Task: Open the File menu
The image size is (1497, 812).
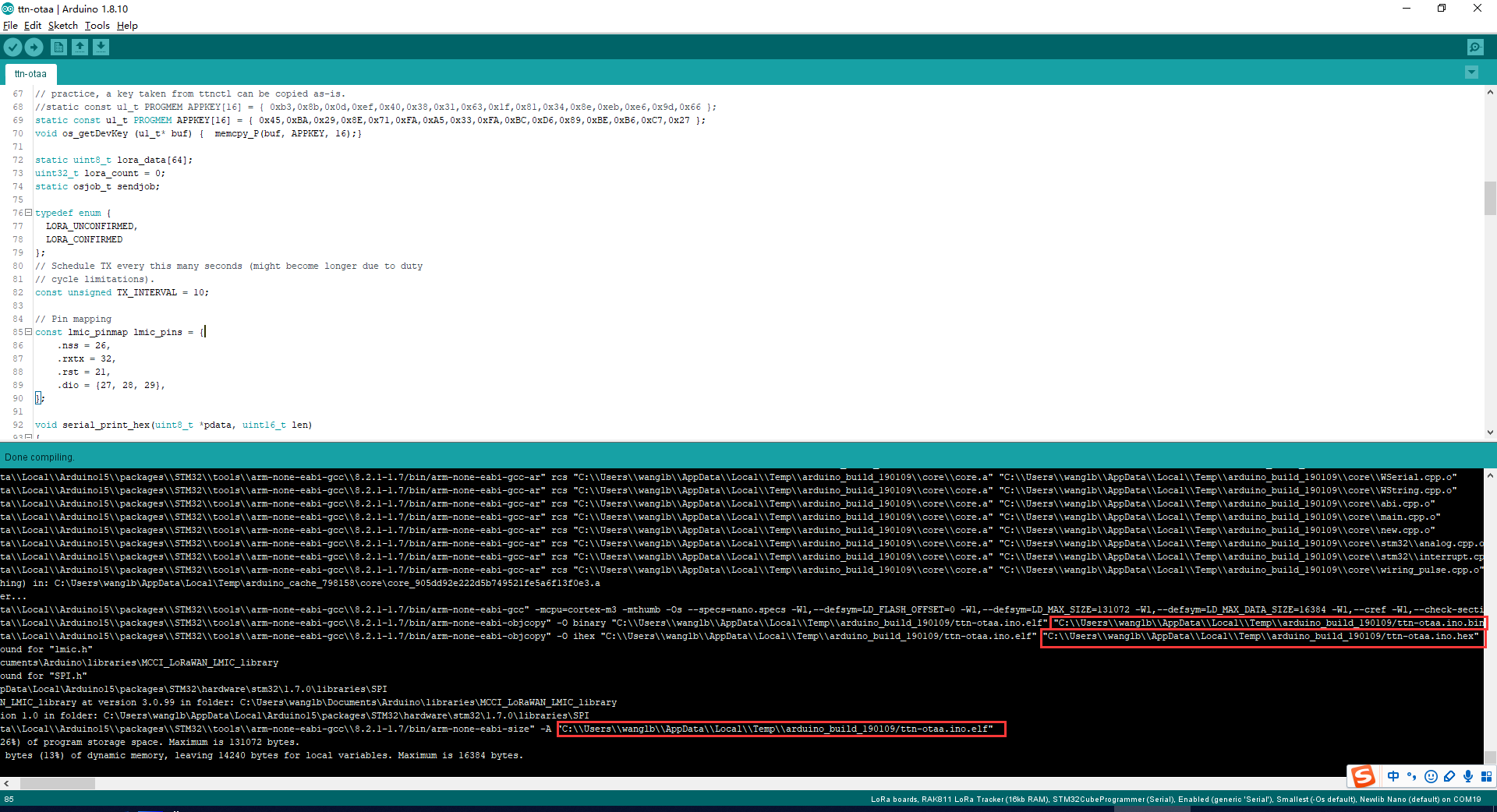Action: click(x=10, y=26)
